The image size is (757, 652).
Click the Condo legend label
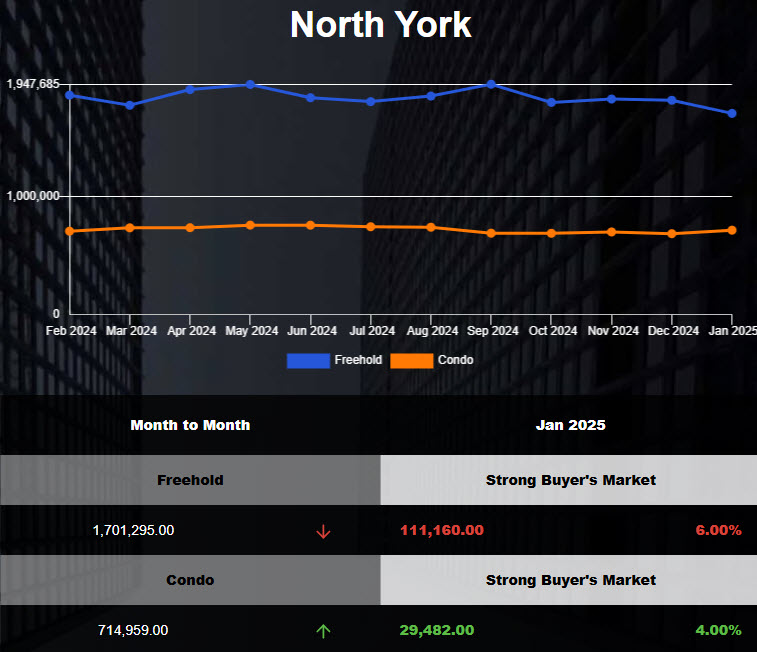(456, 360)
